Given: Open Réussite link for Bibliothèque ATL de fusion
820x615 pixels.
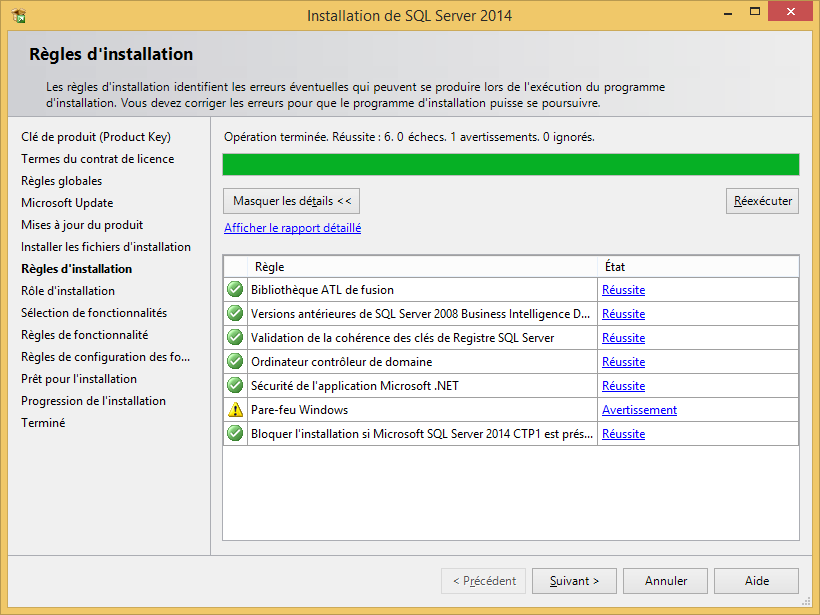Looking at the screenshot, I should coord(623,290).
